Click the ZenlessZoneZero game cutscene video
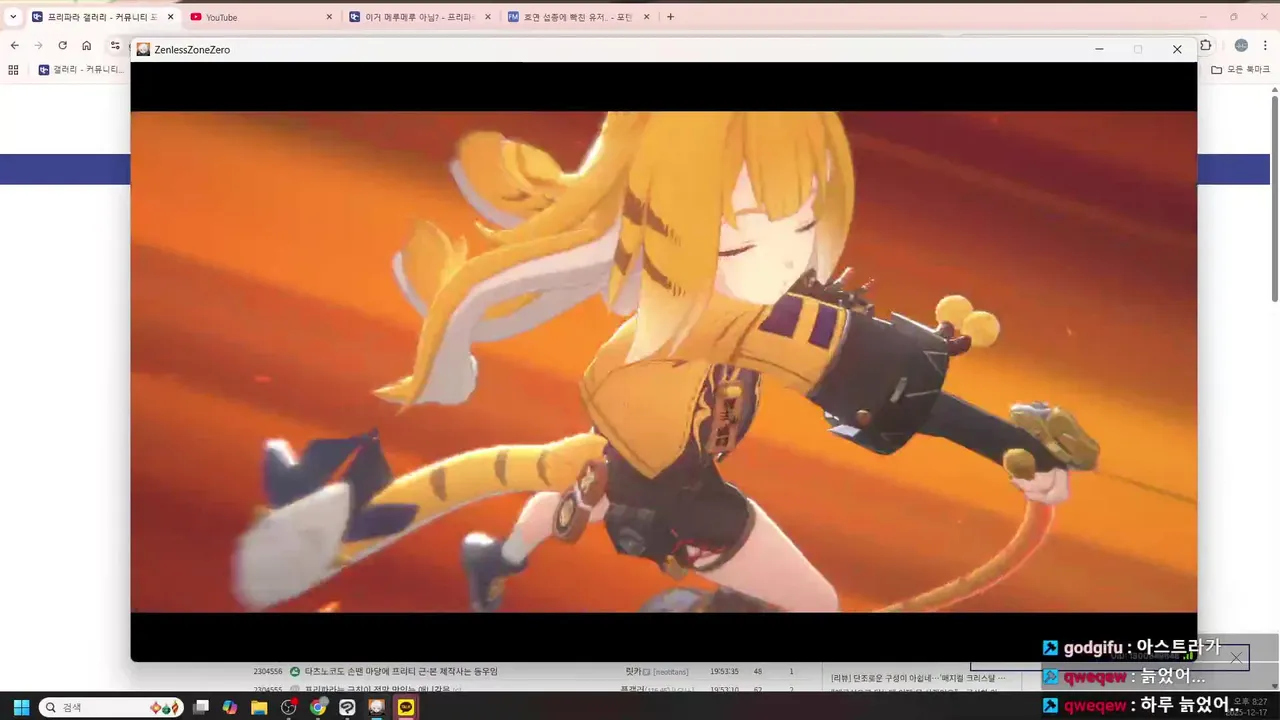The image size is (1280, 720). (664, 361)
